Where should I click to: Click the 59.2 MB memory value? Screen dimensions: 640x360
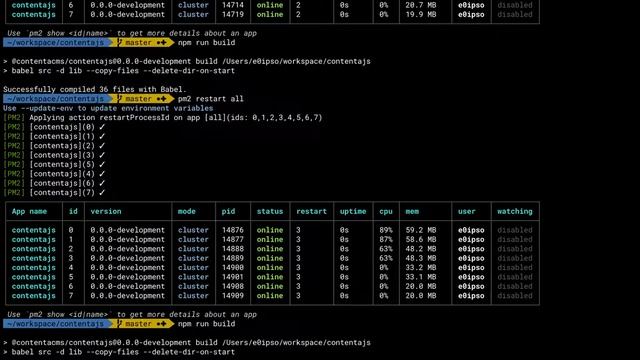point(421,230)
